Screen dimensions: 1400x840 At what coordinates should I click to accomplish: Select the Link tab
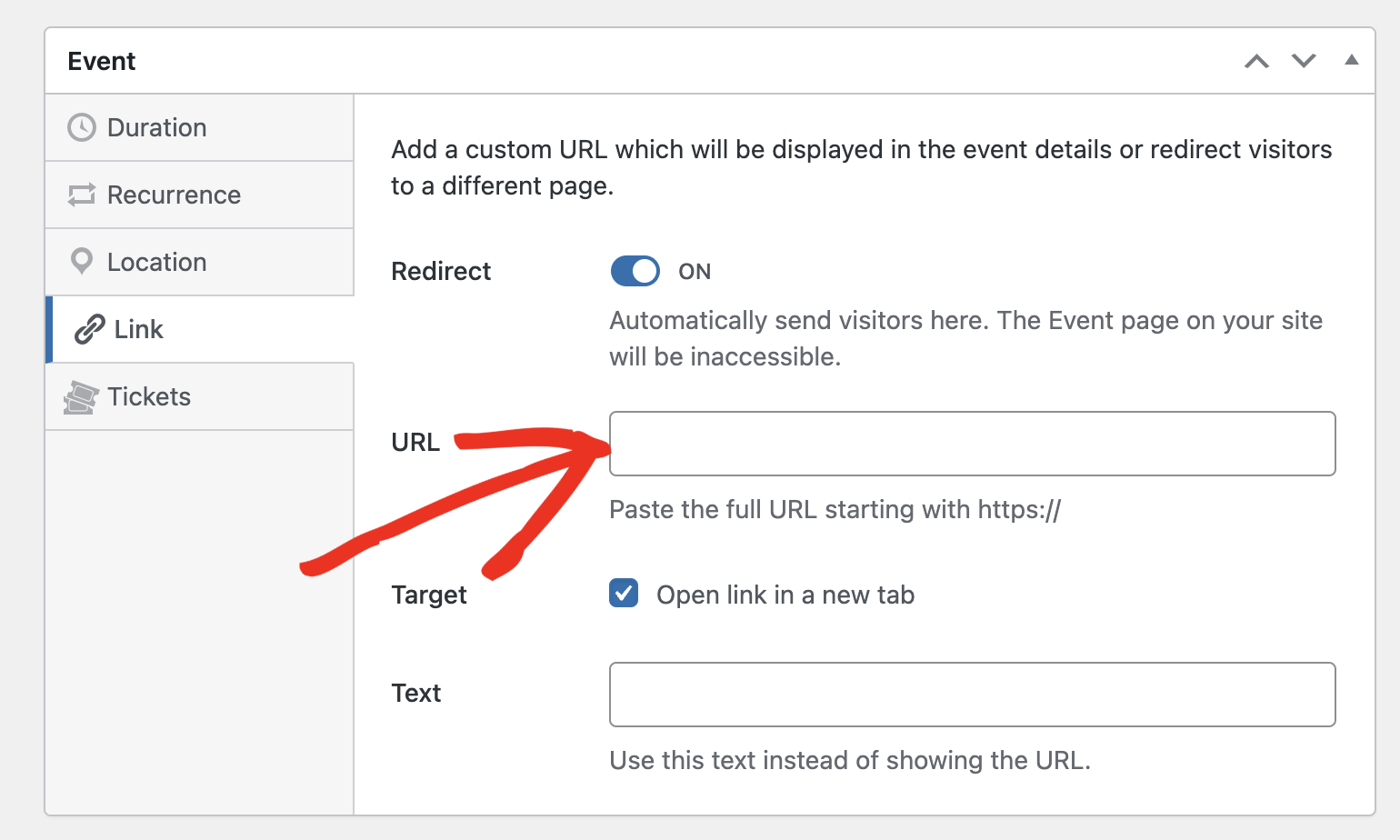pyautogui.click(x=199, y=329)
